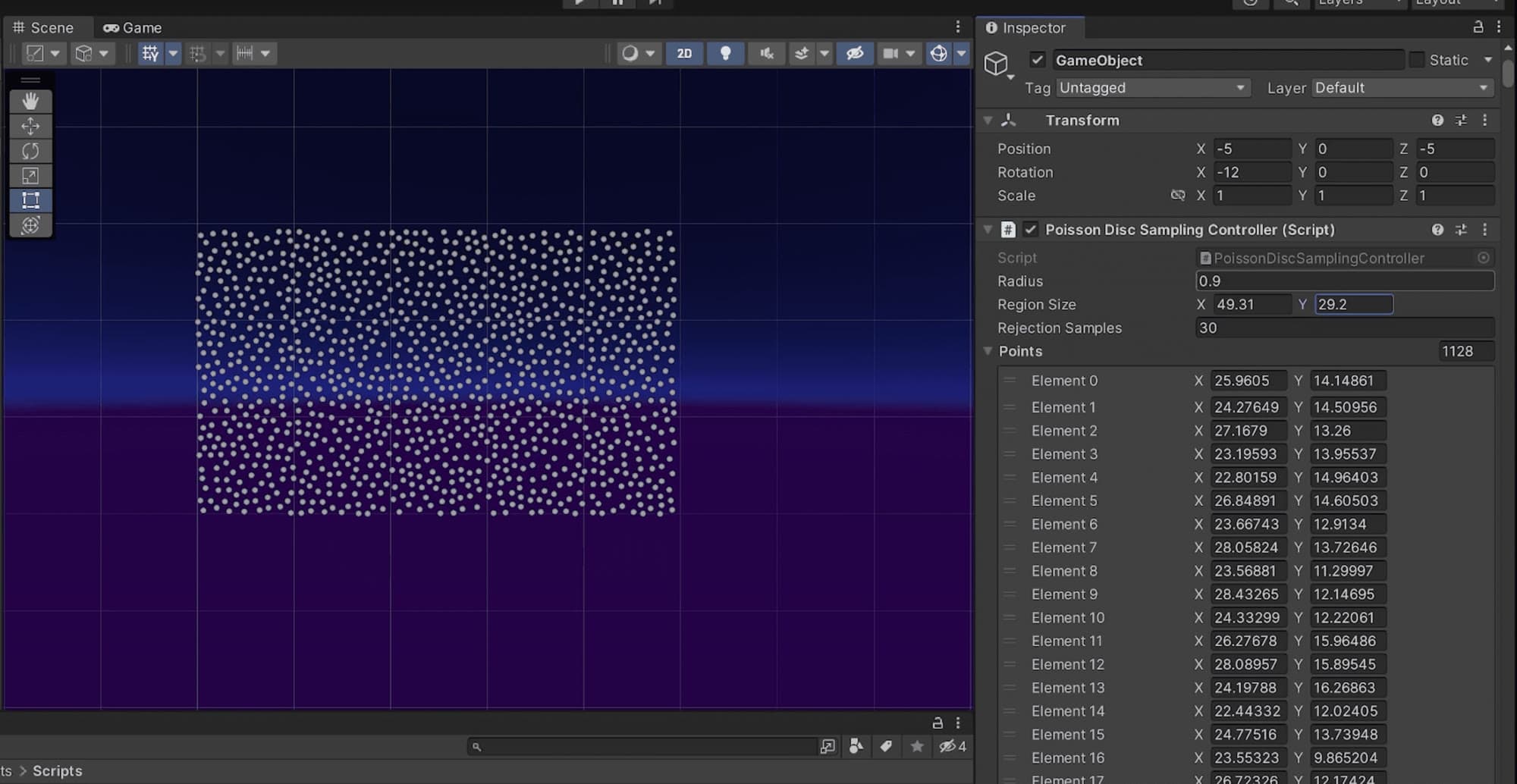Select the Inspector tab
The width and height of the screenshot is (1517, 784).
tap(1025, 27)
